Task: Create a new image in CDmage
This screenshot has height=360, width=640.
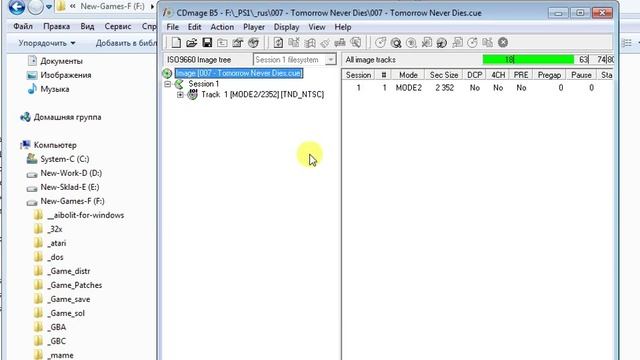Action: point(176,42)
